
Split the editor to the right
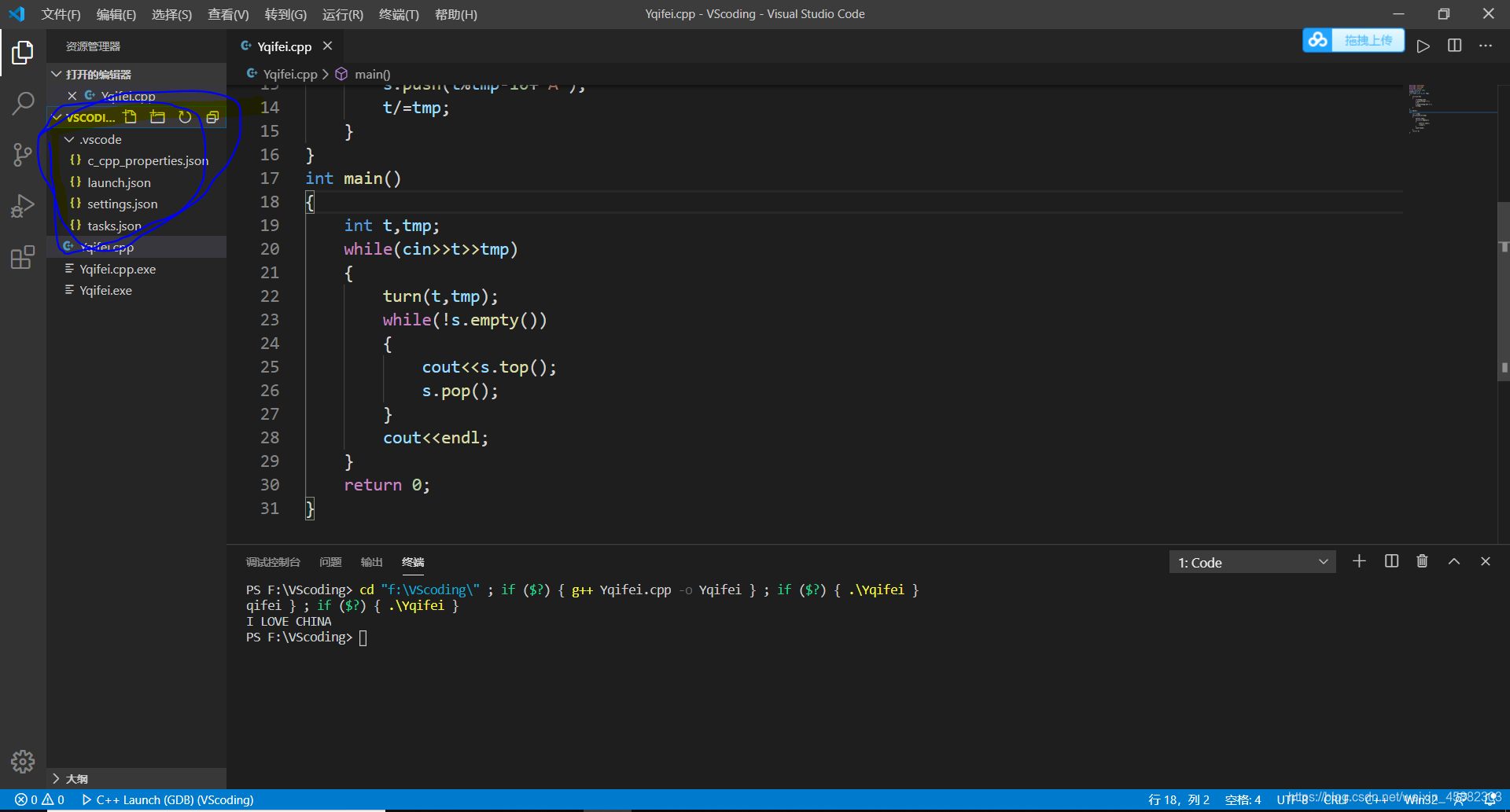[x=1454, y=46]
